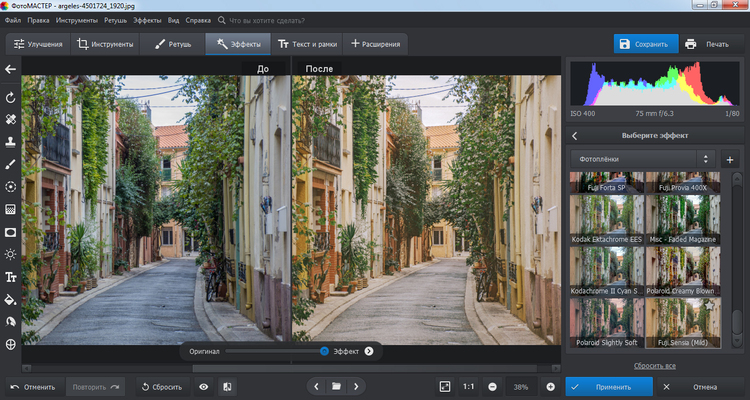Zoom in with the plus icon
This screenshot has height=400, width=750.
[550, 386]
